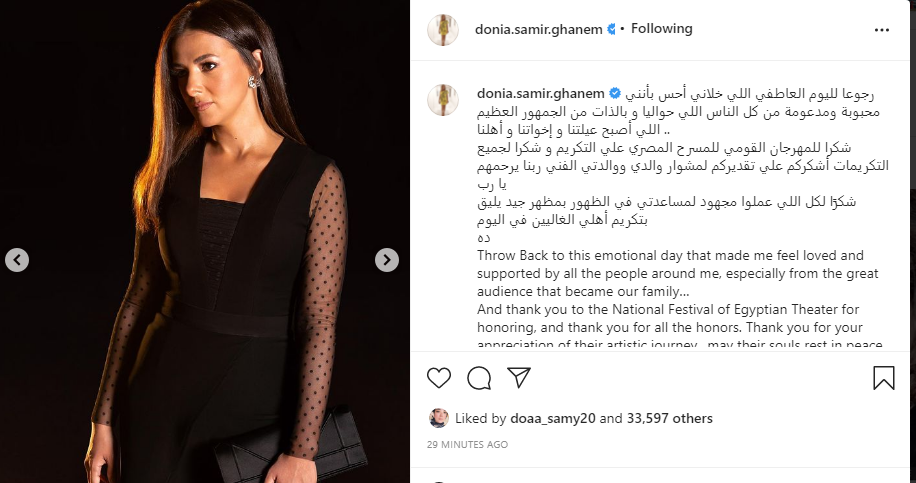Open donia.samir.ghanem username in the header
The image size is (916, 483).
pyautogui.click(x=539, y=29)
